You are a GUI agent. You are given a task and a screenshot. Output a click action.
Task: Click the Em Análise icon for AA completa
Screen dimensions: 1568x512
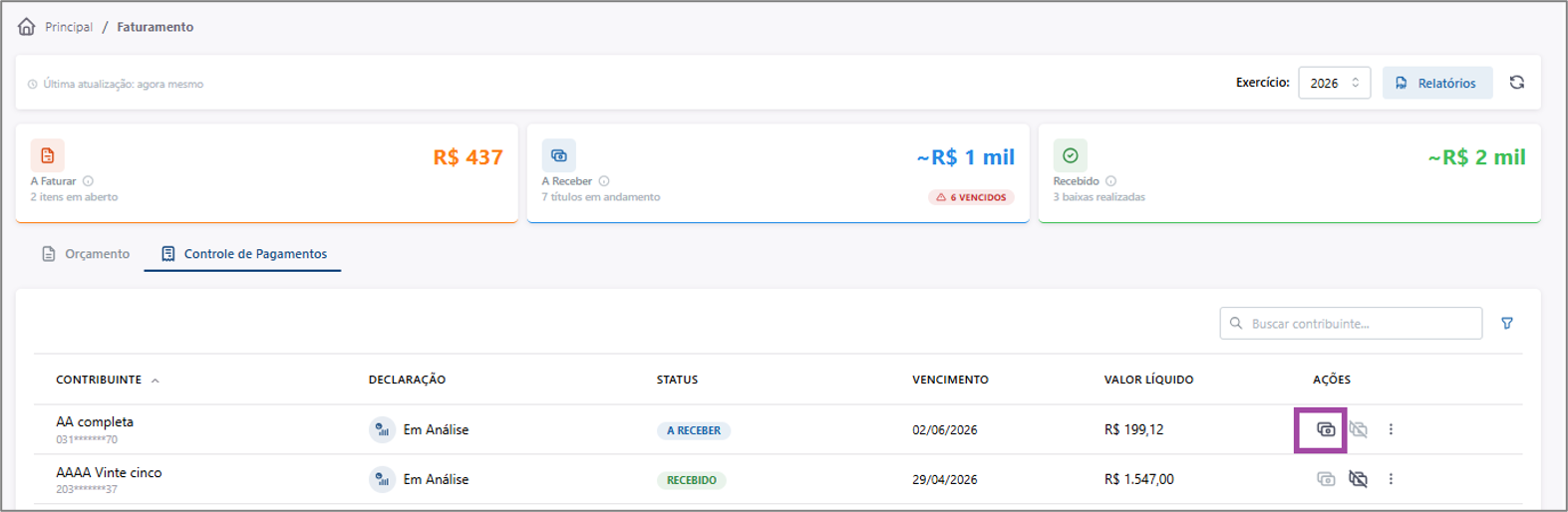pyautogui.click(x=382, y=429)
